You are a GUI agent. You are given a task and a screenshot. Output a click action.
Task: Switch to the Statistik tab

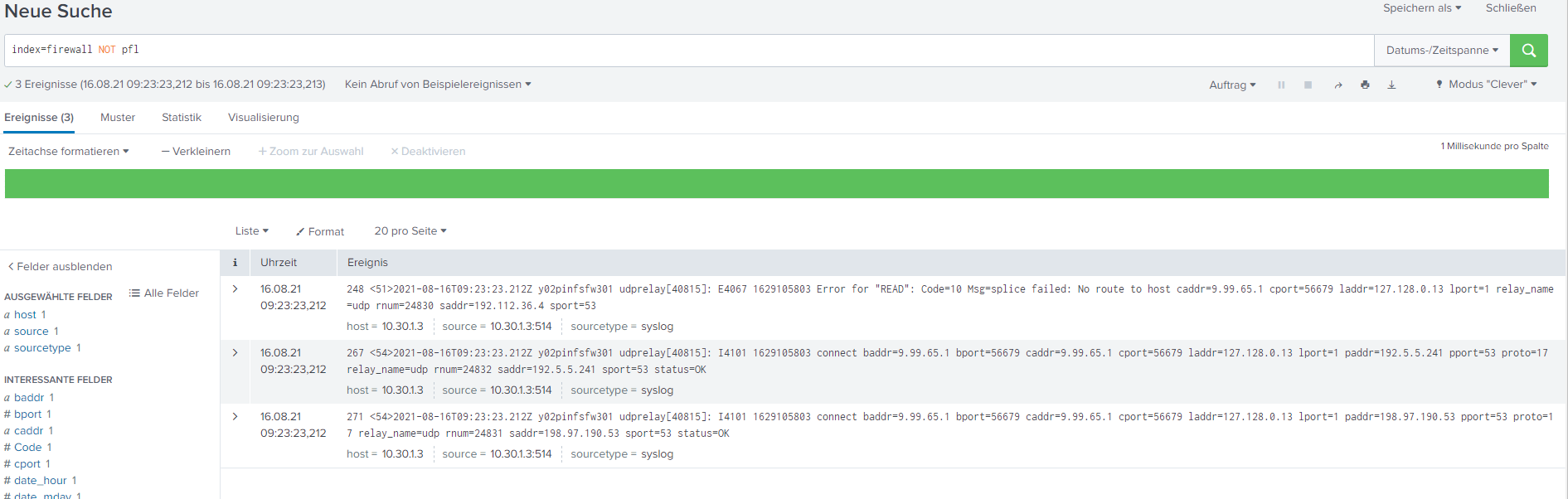coord(182,118)
